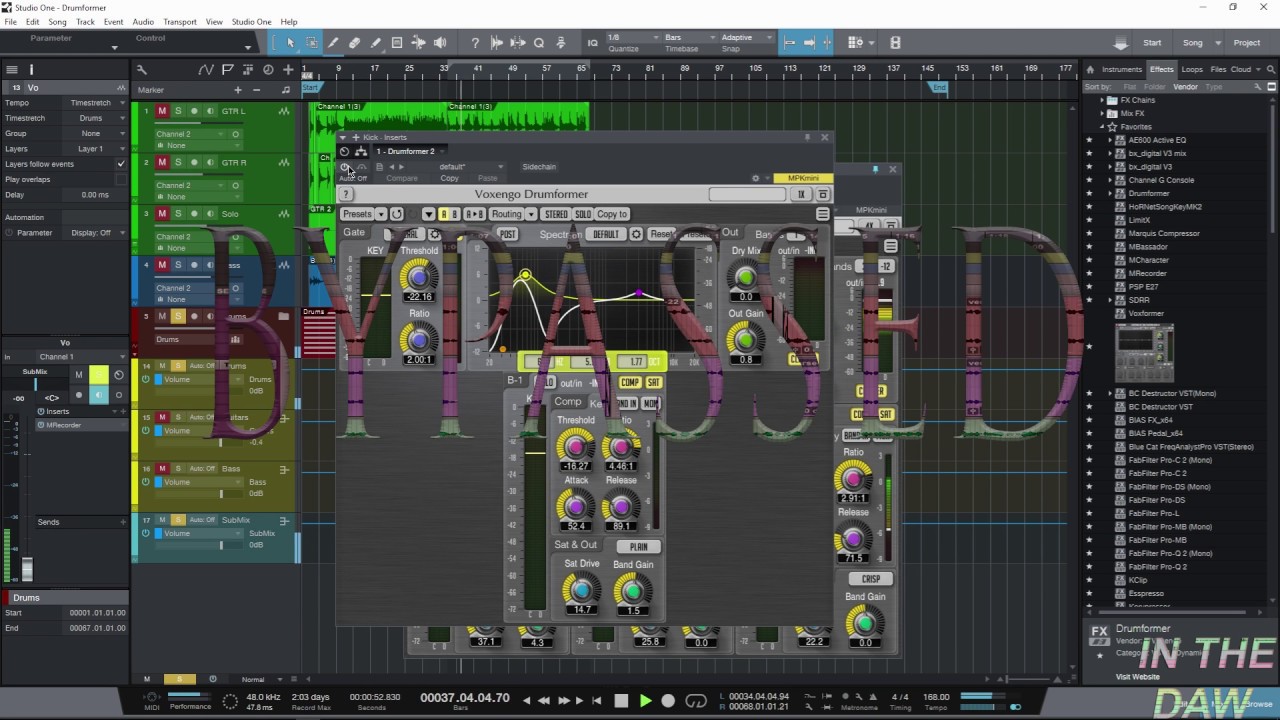Select the Eraser tool
Screen dimensions: 1280x720
click(354, 43)
